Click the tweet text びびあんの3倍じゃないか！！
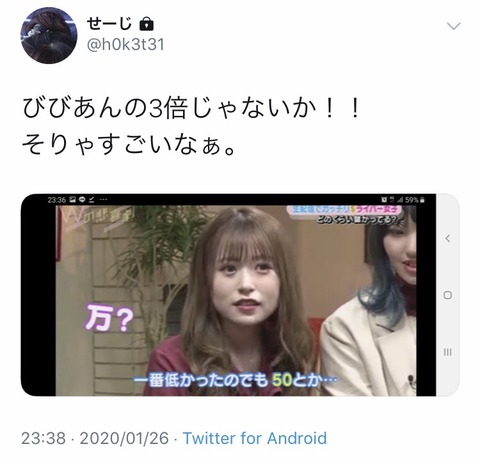Screen dimensions: 480x460 192,109
